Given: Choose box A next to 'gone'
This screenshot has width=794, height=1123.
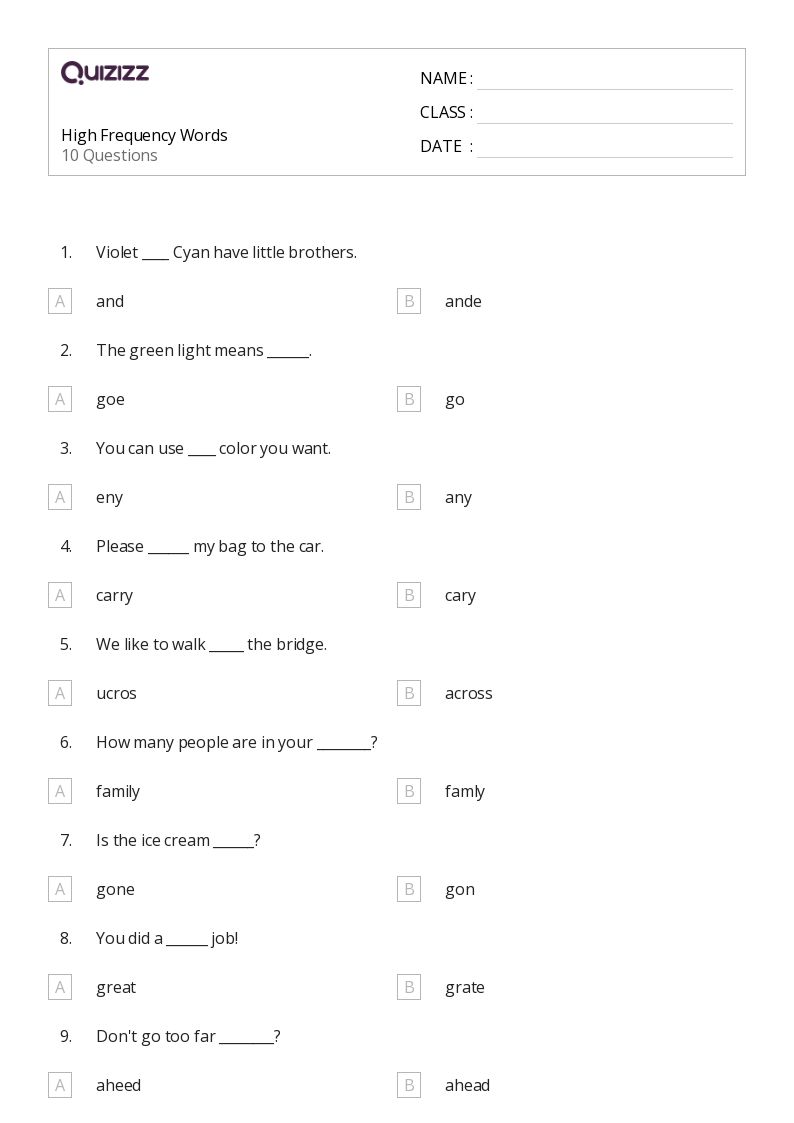Looking at the screenshot, I should pyautogui.click(x=60, y=890).
